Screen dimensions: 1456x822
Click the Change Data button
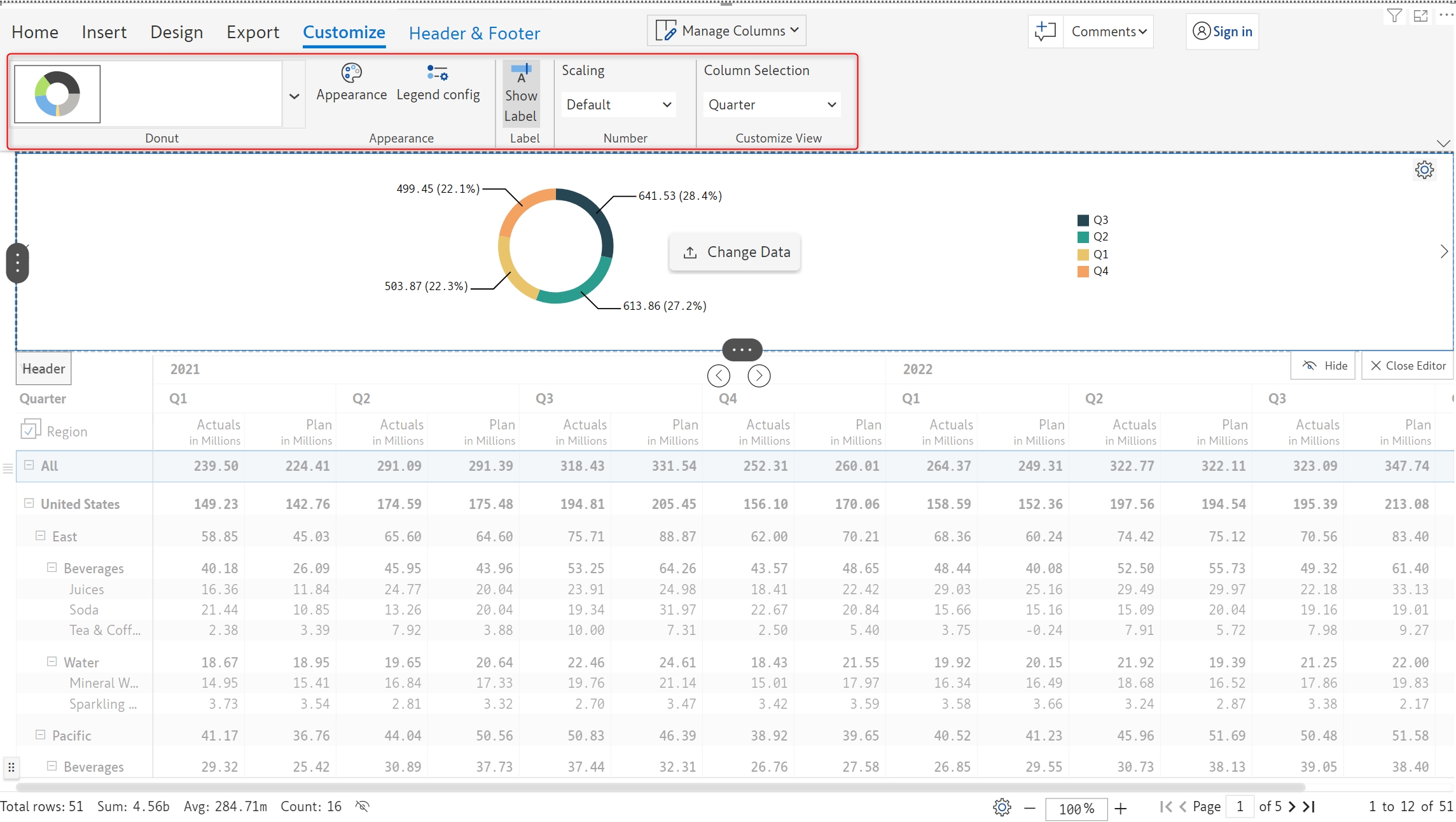pyautogui.click(x=735, y=253)
